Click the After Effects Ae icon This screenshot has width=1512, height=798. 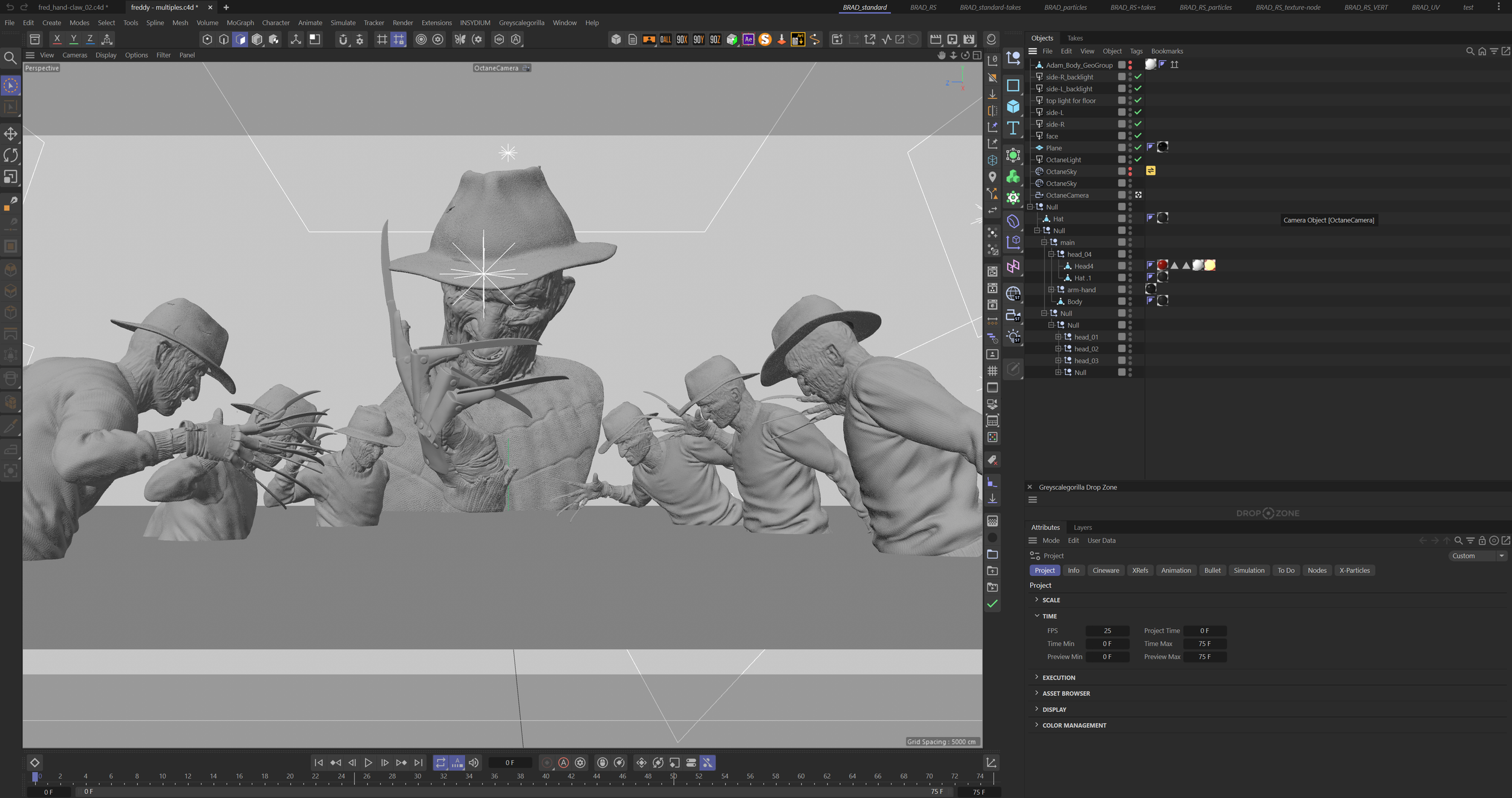coord(748,39)
